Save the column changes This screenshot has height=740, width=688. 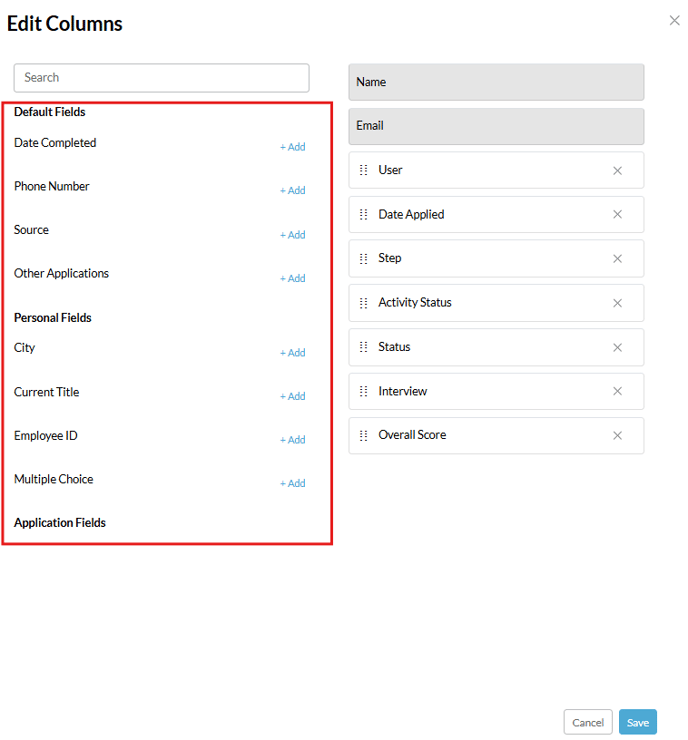click(x=638, y=722)
